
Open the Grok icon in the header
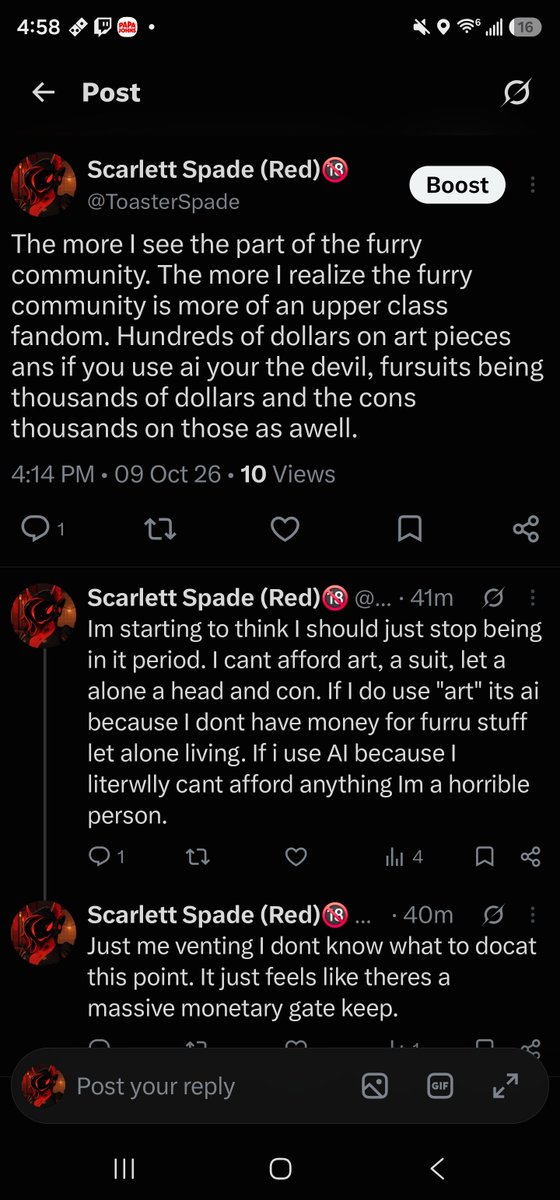[516, 93]
